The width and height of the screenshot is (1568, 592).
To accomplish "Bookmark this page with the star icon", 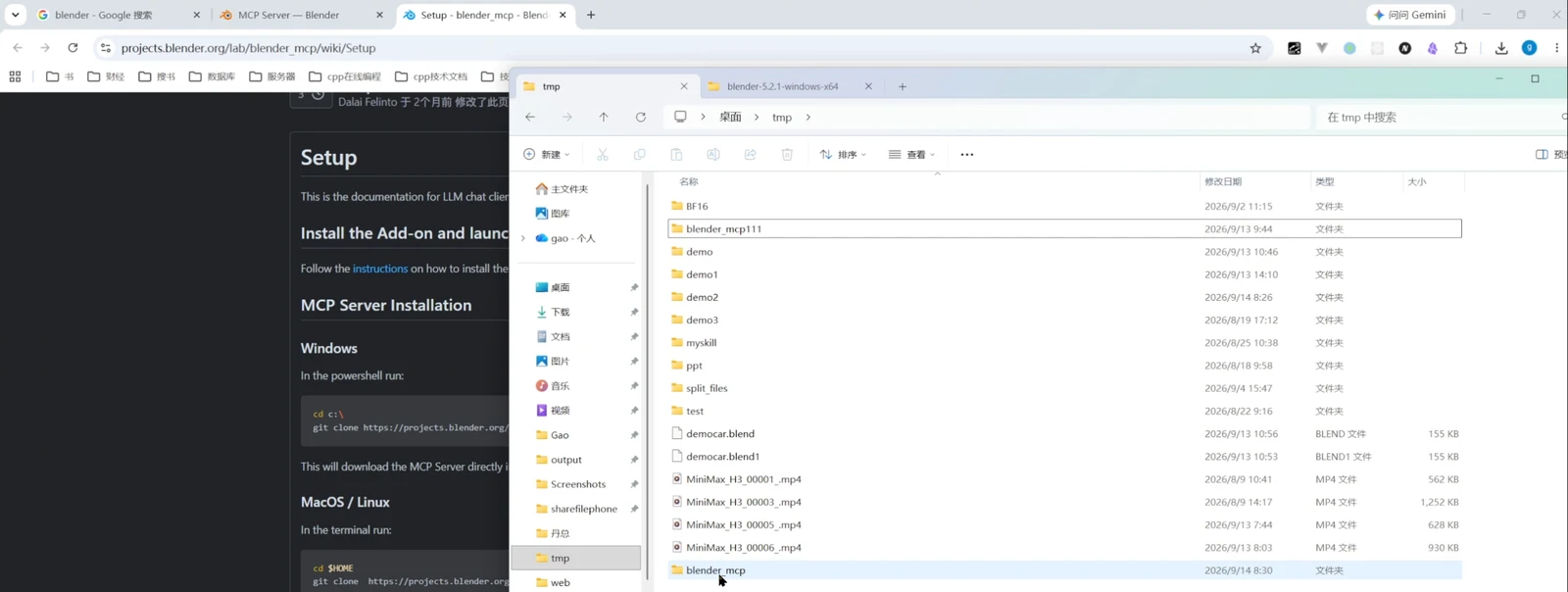I will pos(1255,48).
